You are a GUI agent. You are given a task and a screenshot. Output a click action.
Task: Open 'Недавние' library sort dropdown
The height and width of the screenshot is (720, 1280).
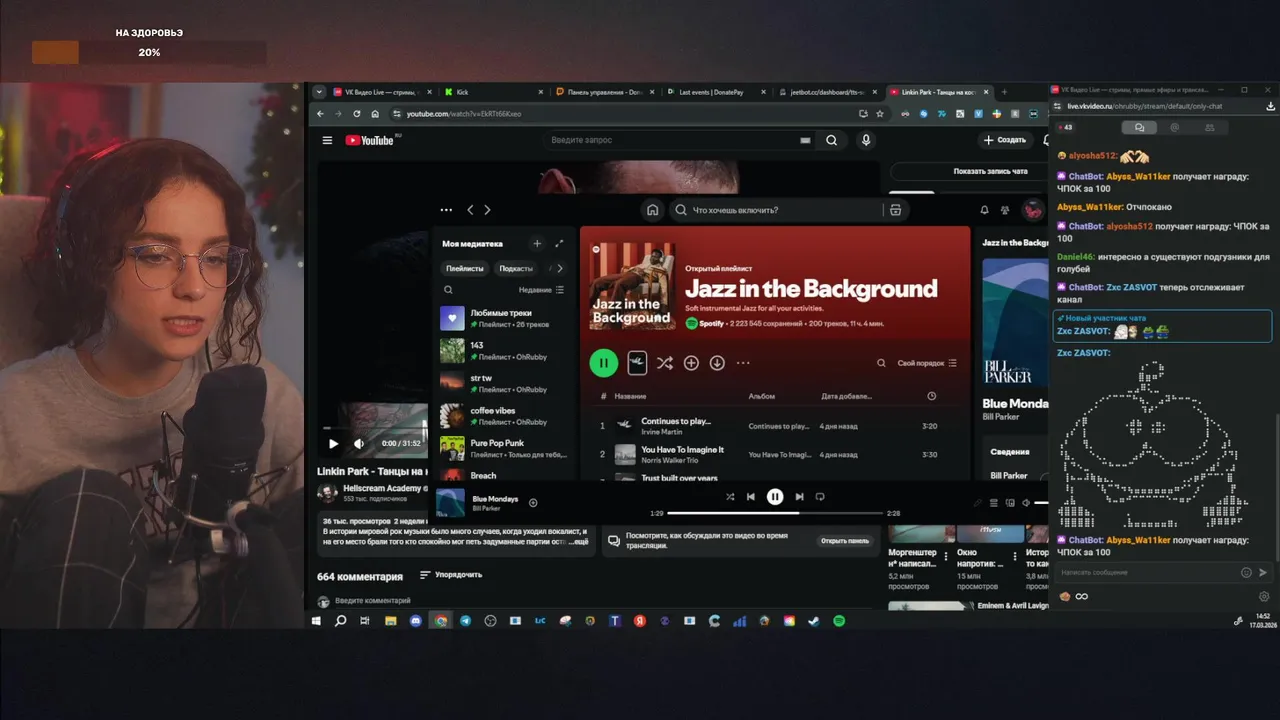click(541, 290)
